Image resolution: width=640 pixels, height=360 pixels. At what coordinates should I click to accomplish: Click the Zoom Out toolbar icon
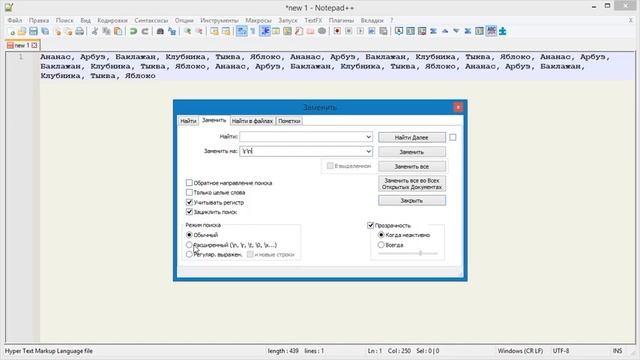click(x=199, y=31)
